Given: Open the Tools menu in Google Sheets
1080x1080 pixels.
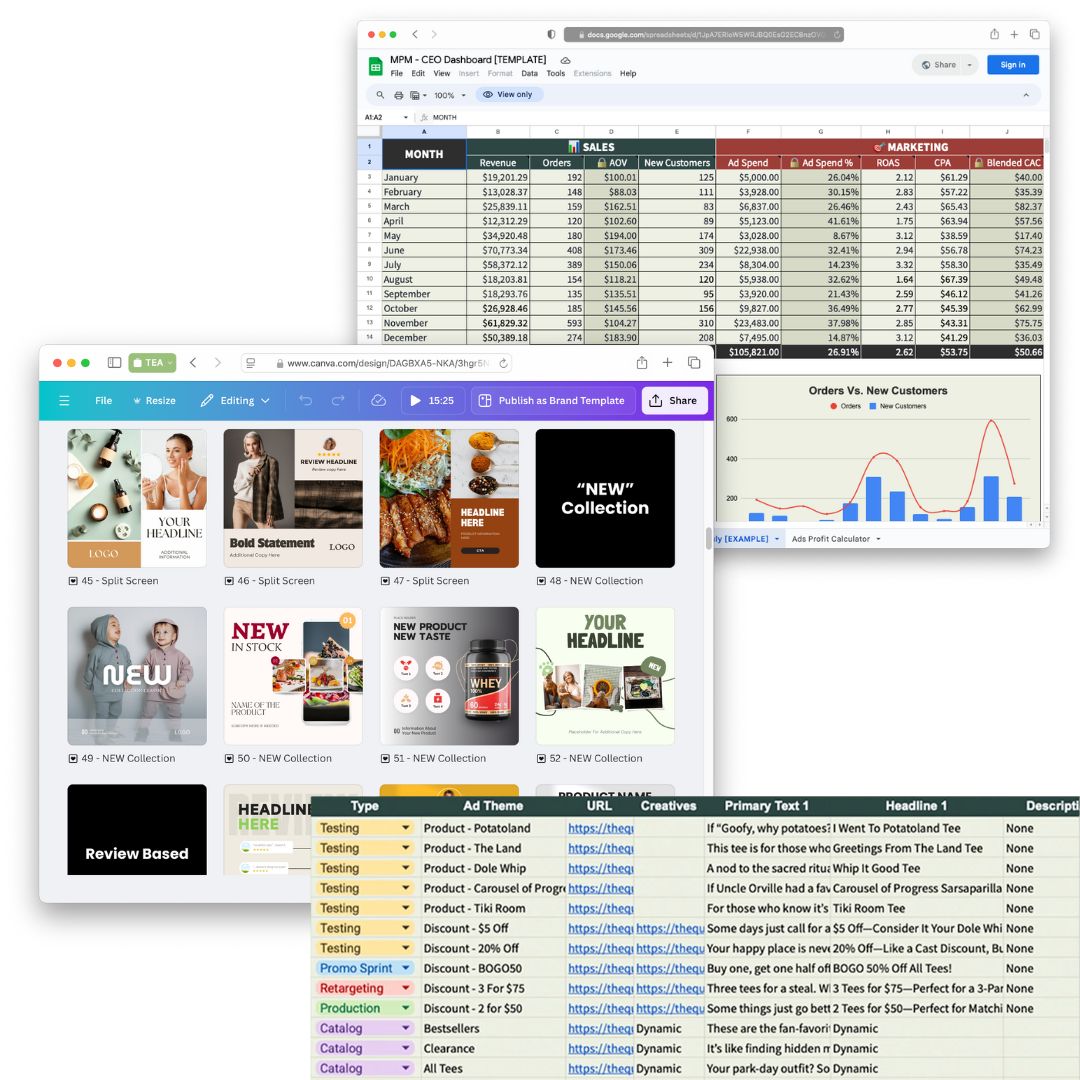Looking at the screenshot, I should coord(555,74).
